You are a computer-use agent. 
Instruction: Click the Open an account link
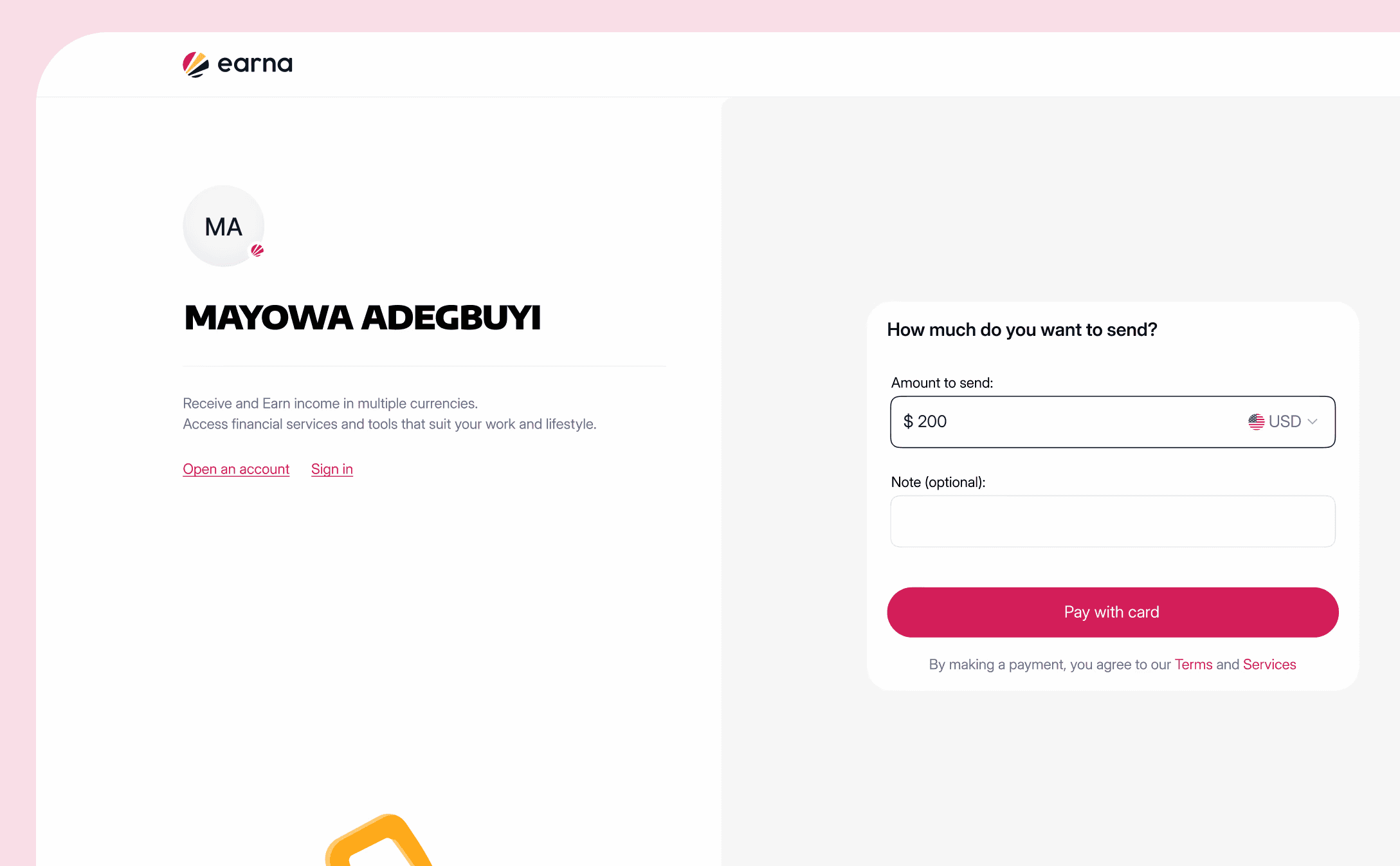(236, 469)
